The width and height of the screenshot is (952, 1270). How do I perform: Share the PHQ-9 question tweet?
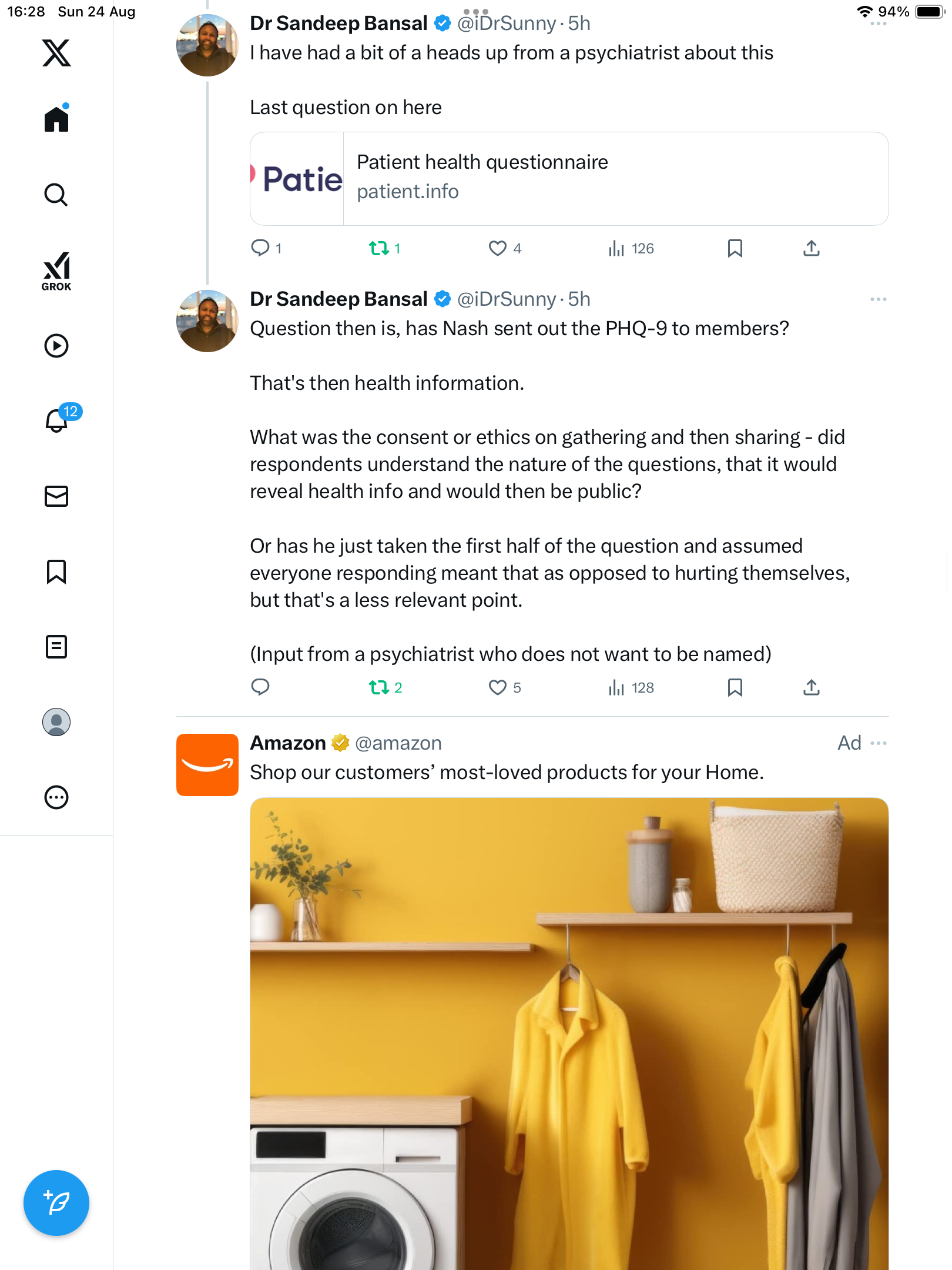(x=811, y=687)
